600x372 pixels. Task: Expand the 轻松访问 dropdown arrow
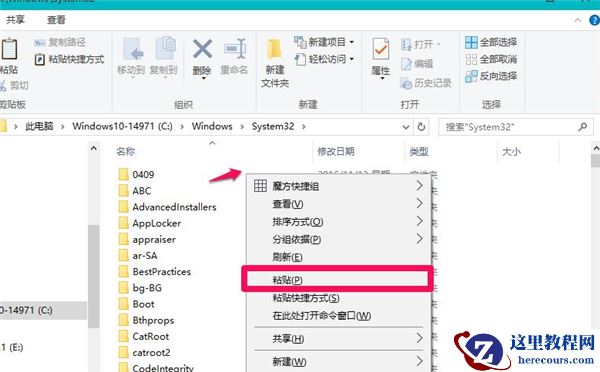click(x=352, y=59)
